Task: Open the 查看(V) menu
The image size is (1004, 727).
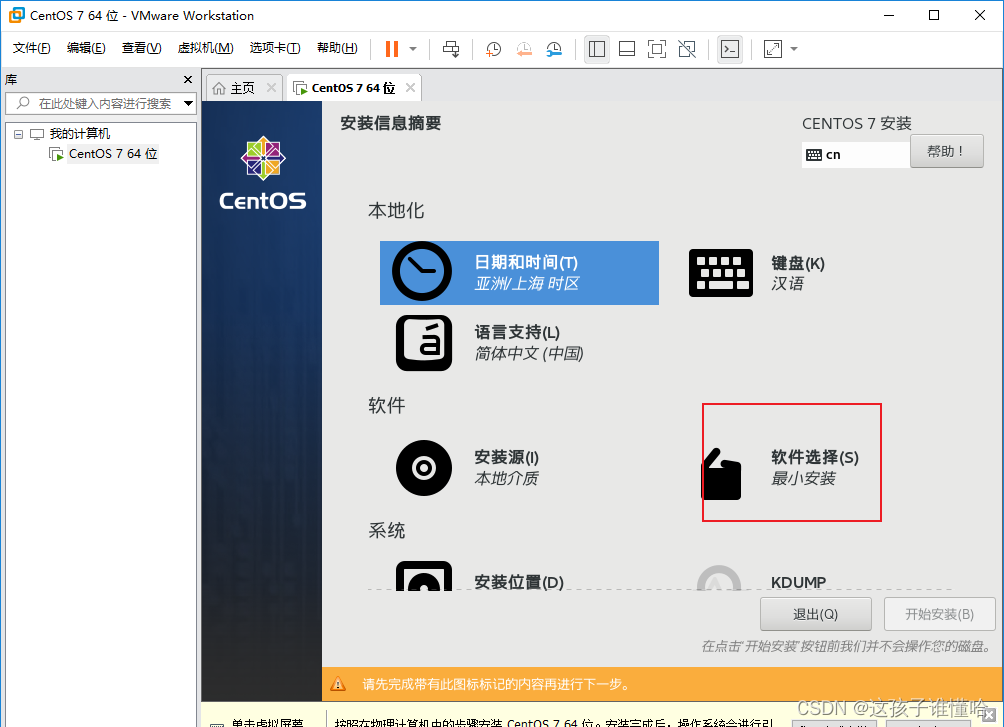Action: (x=142, y=48)
